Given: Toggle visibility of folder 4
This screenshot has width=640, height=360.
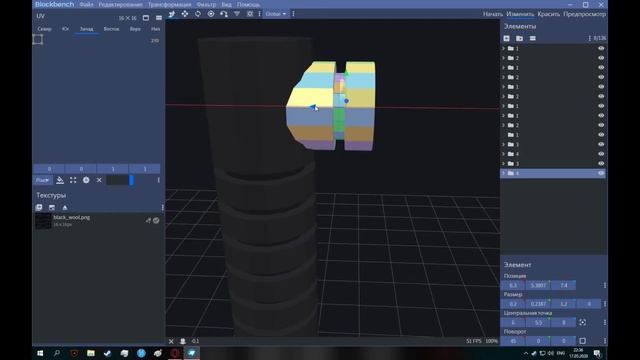Looking at the screenshot, I should click(601, 154).
